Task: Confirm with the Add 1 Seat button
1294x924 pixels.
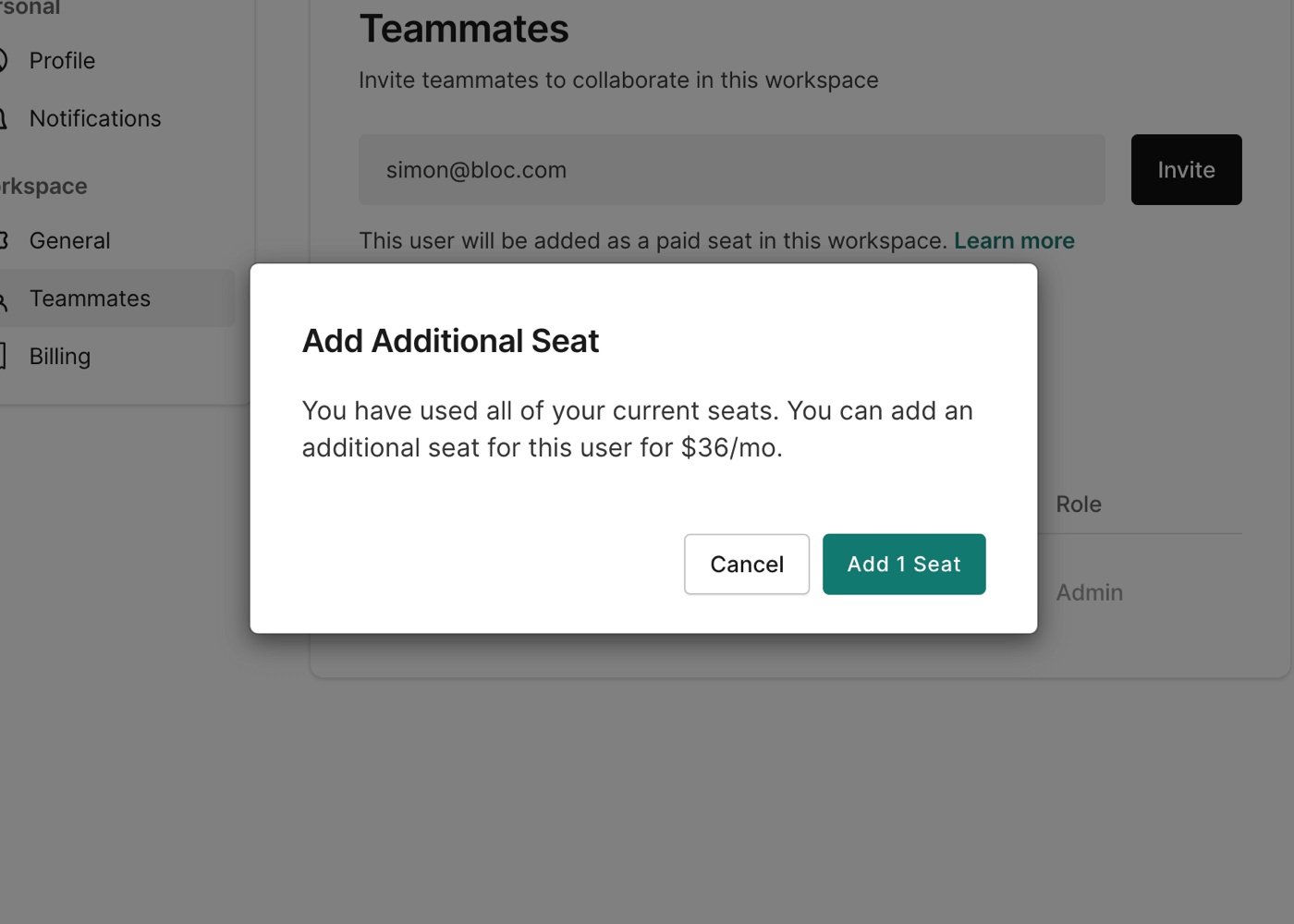Action: (903, 565)
